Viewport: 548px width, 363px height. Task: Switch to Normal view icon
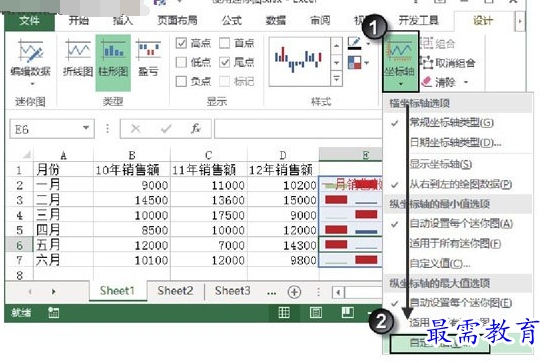tap(284, 312)
